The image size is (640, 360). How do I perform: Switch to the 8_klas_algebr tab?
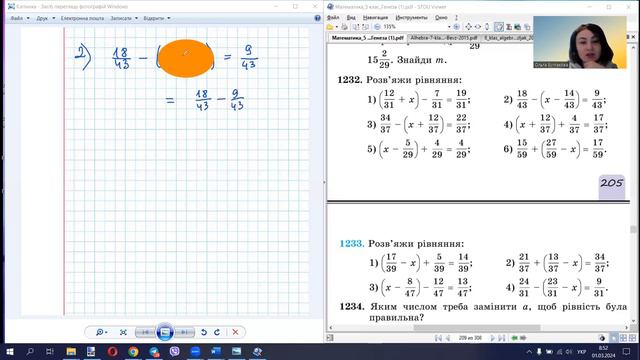[x=508, y=38]
